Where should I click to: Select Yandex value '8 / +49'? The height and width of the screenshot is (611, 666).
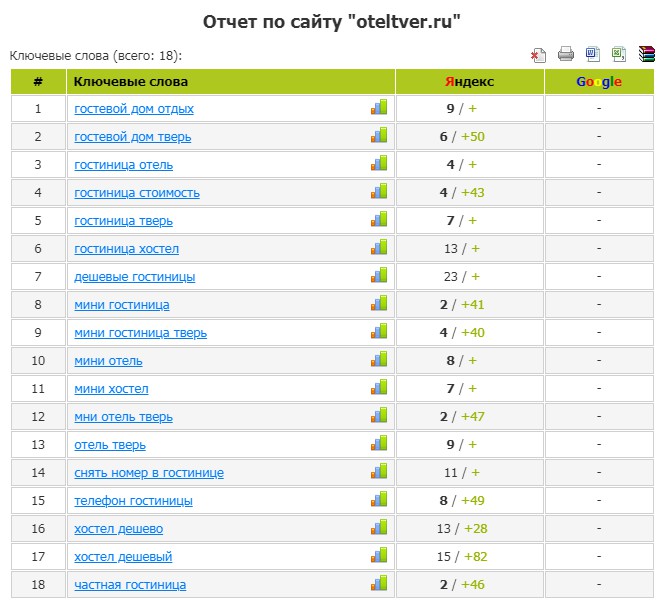(x=462, y=501)
